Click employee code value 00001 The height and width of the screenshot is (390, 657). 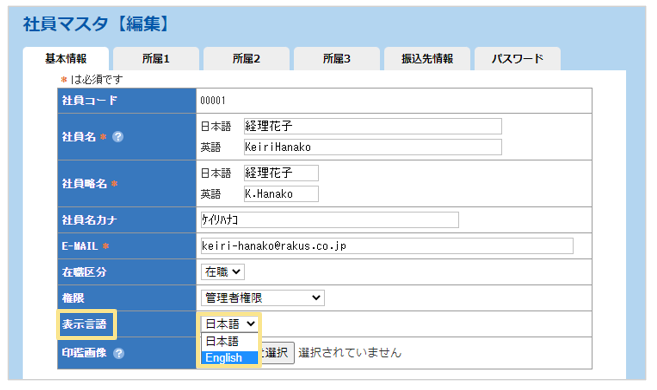213,101
